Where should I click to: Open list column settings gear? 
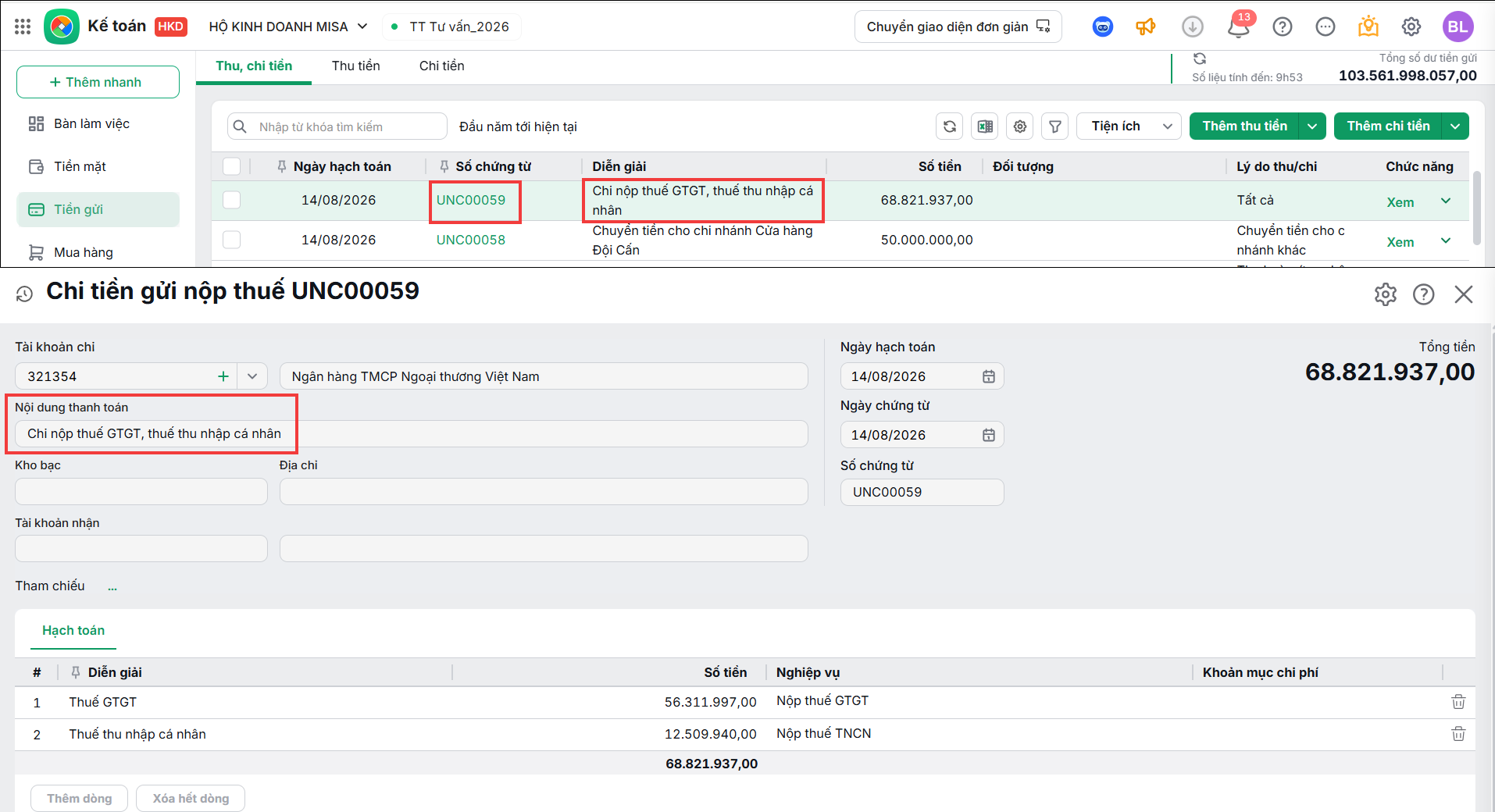[1020, 126]
